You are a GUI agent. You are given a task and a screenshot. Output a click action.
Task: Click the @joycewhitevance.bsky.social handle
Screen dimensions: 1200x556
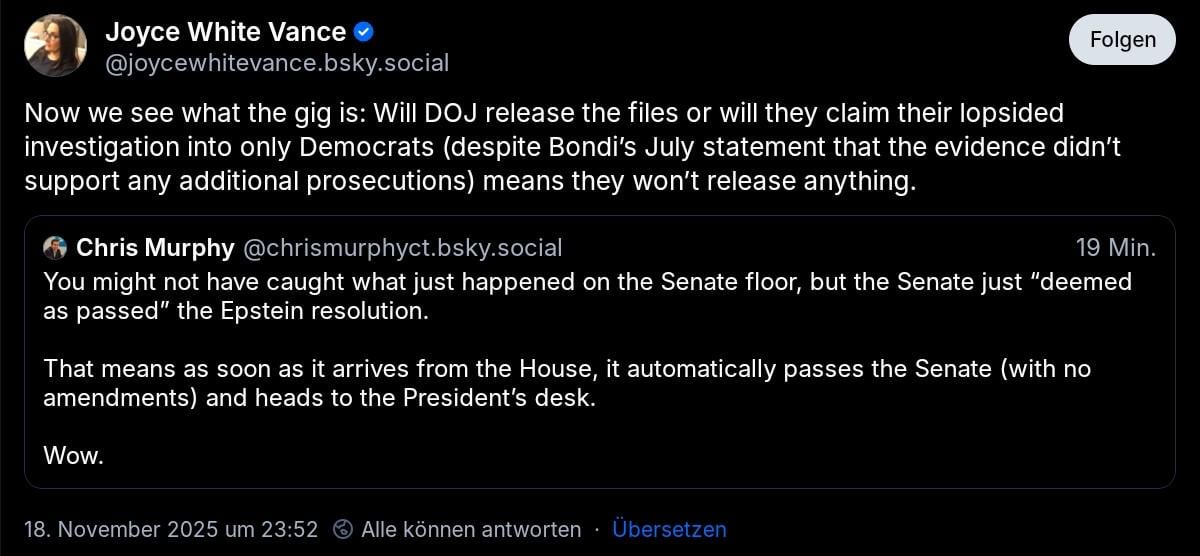pos(277,63)
